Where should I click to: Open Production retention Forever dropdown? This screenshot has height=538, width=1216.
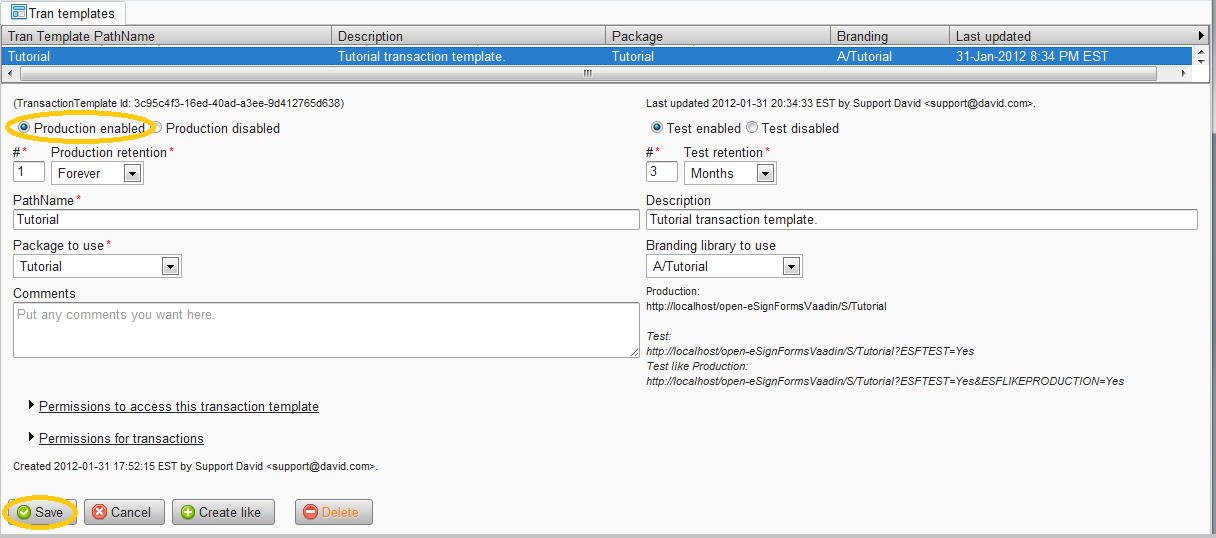(132, 173)
